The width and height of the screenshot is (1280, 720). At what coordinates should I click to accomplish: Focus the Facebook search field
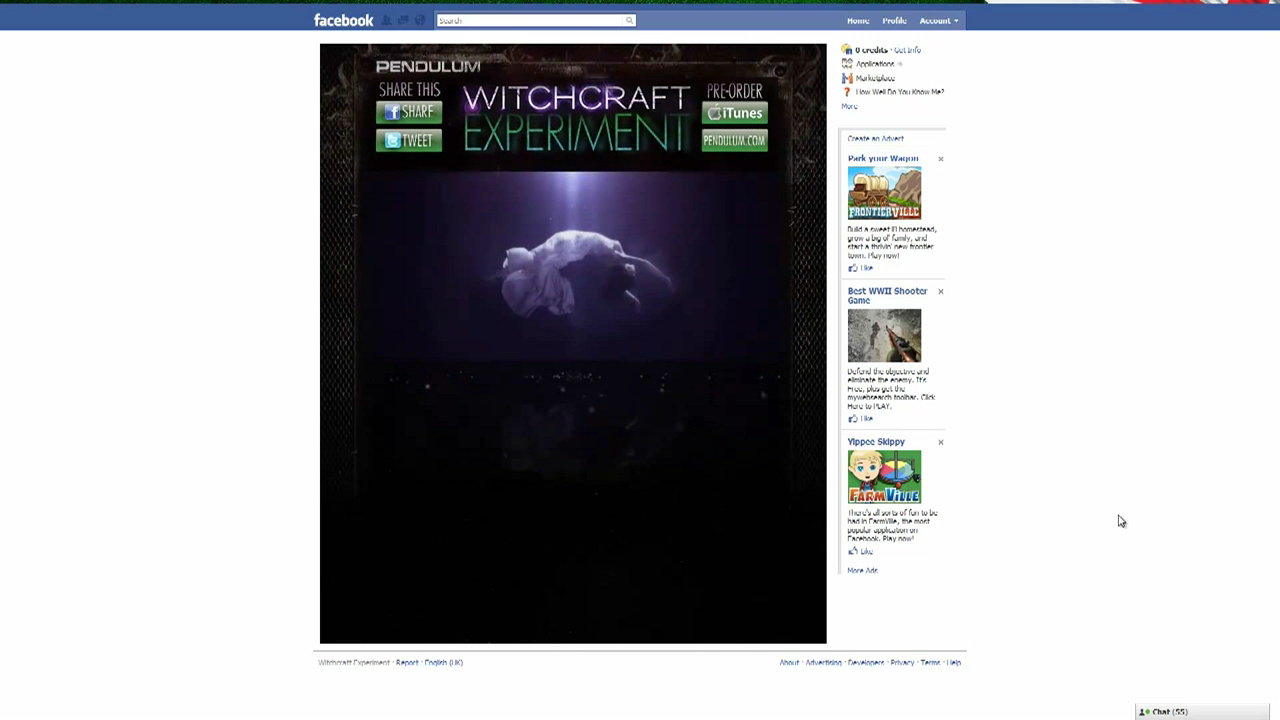click(530, 20)
